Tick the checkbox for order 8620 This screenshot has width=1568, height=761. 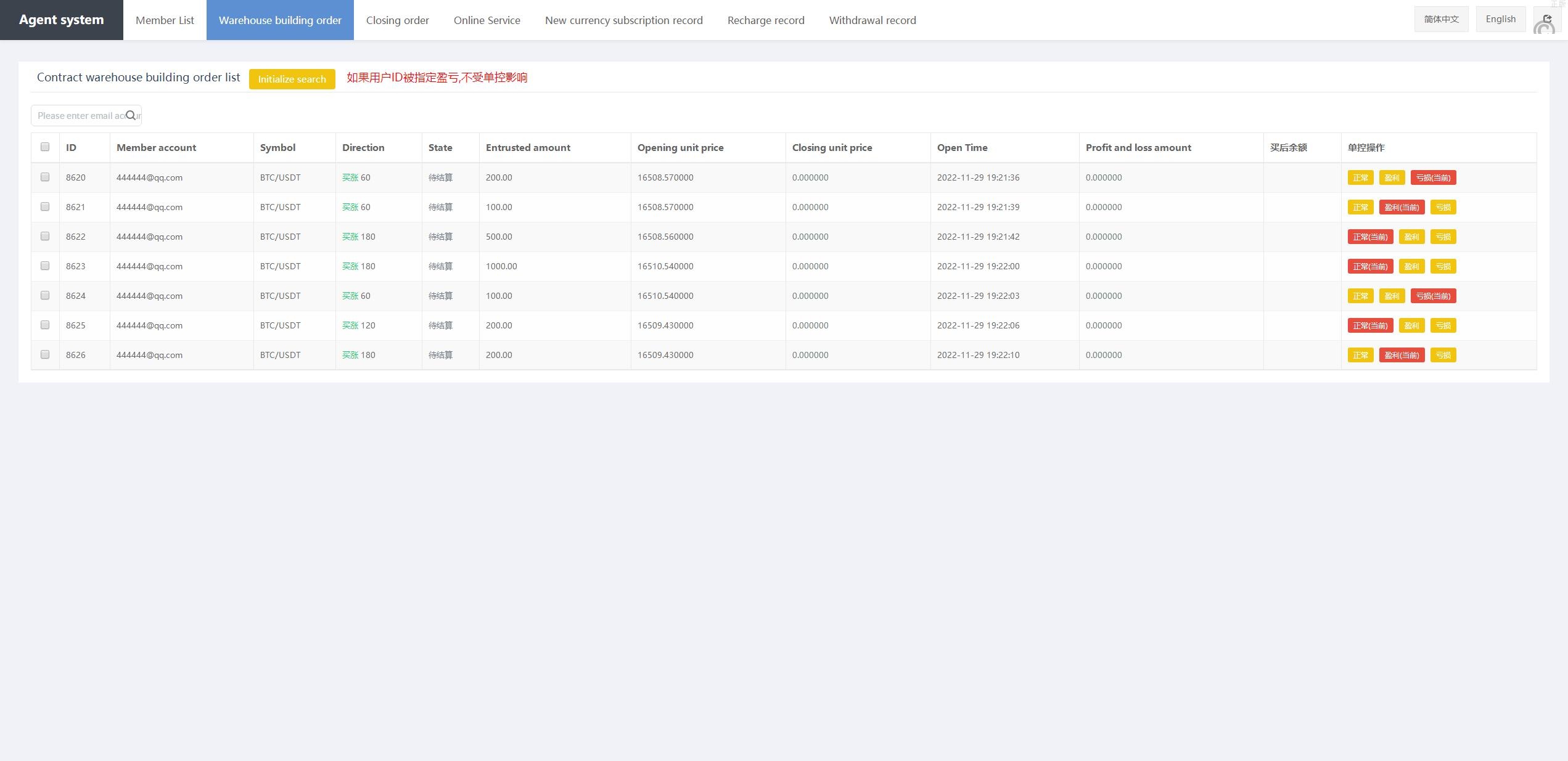pyautogui.click(x=45, y=177)
